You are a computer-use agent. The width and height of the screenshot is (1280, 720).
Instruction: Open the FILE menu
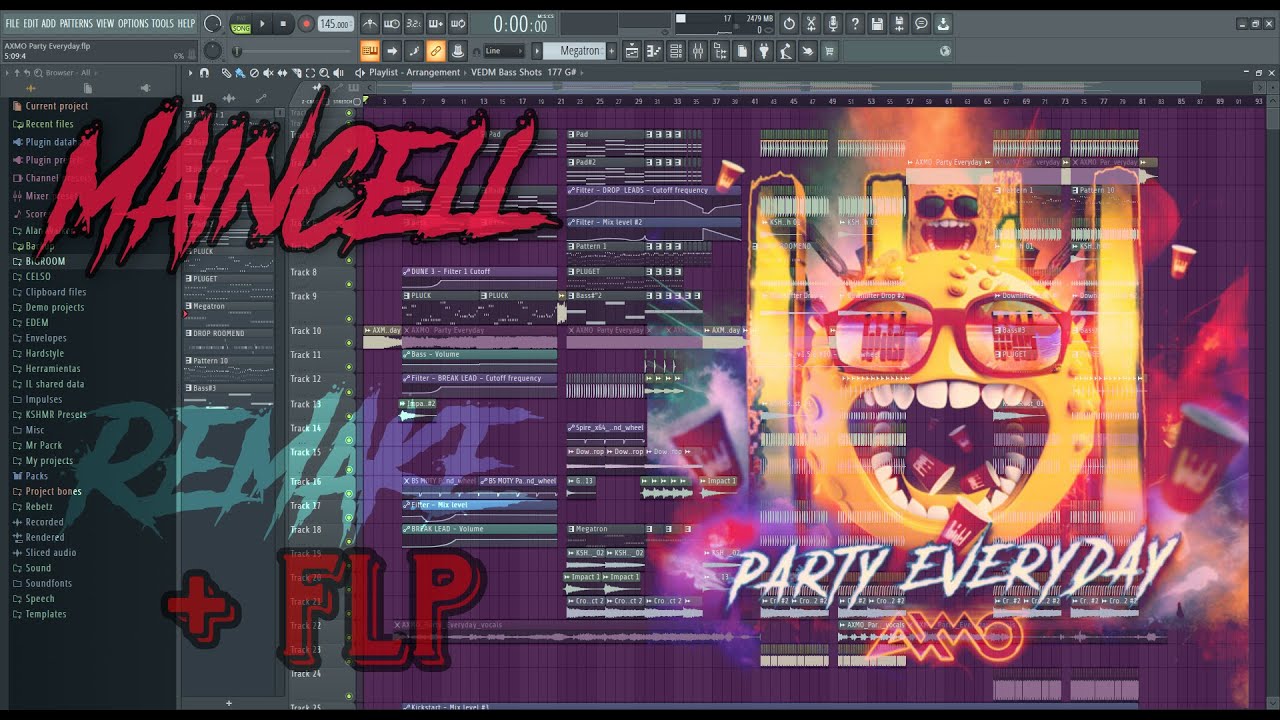pyautogui.click(x=12, y=23)
